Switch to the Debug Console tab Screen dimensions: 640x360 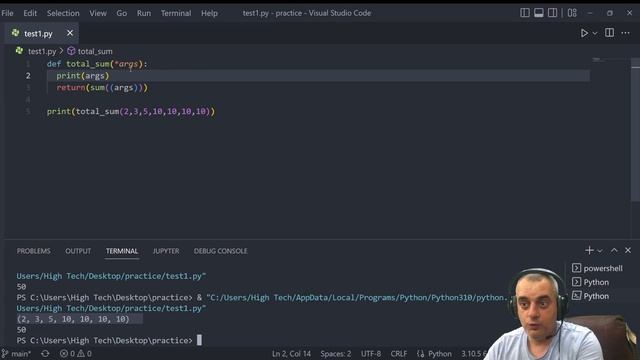pos(220,251)
